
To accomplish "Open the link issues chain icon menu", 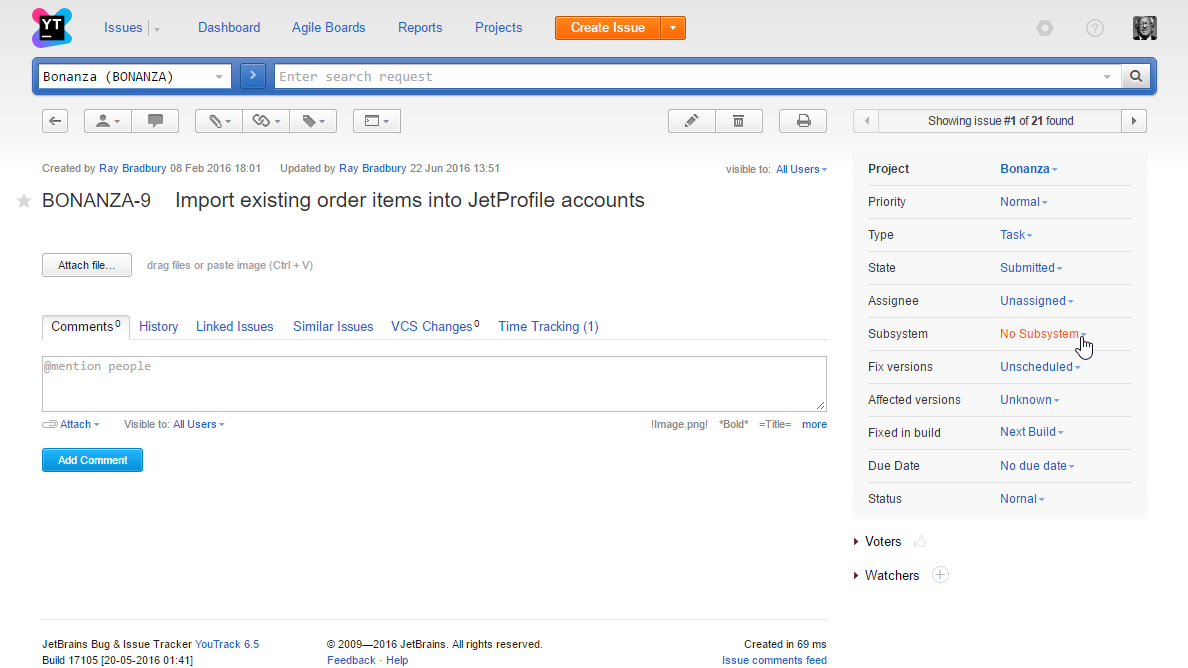I will 266,121.
